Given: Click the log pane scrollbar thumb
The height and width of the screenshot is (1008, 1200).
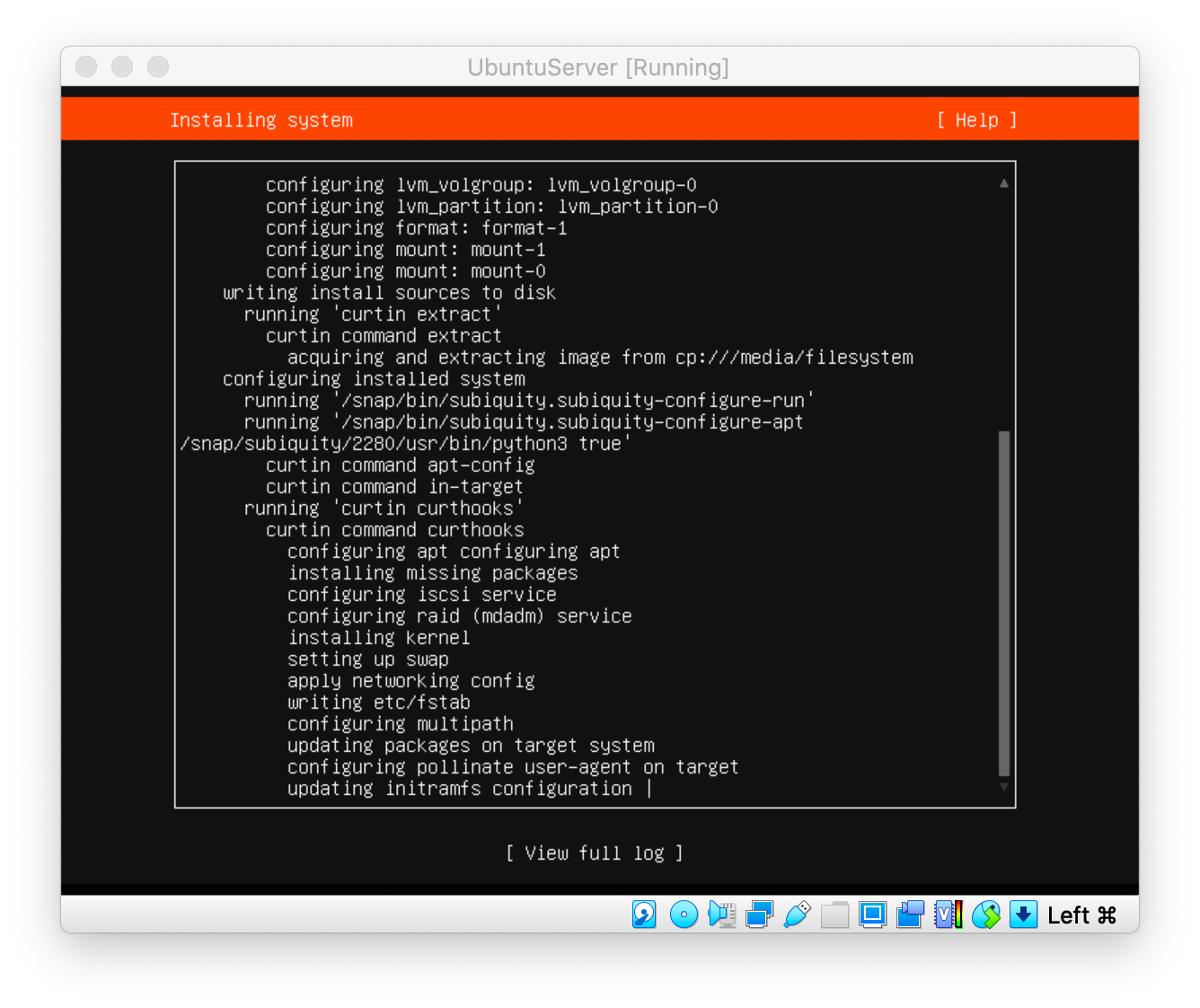Looking at the screenshot, I should point(1004,603).
